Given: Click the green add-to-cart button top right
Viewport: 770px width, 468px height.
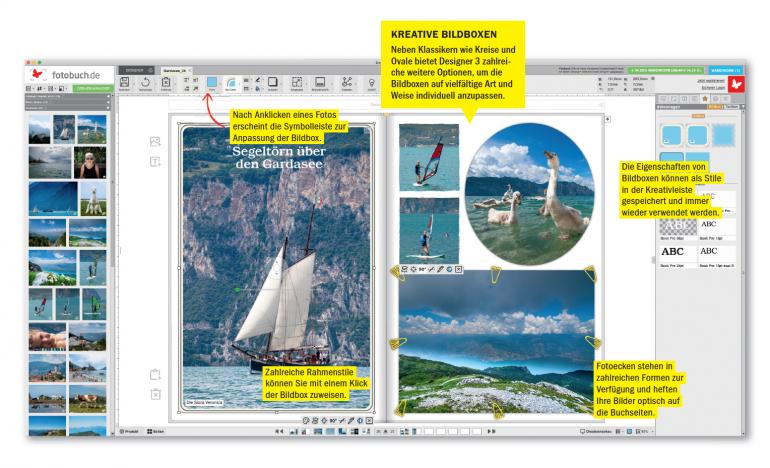Looking at the screenshot, I should [x=666, y=70].
